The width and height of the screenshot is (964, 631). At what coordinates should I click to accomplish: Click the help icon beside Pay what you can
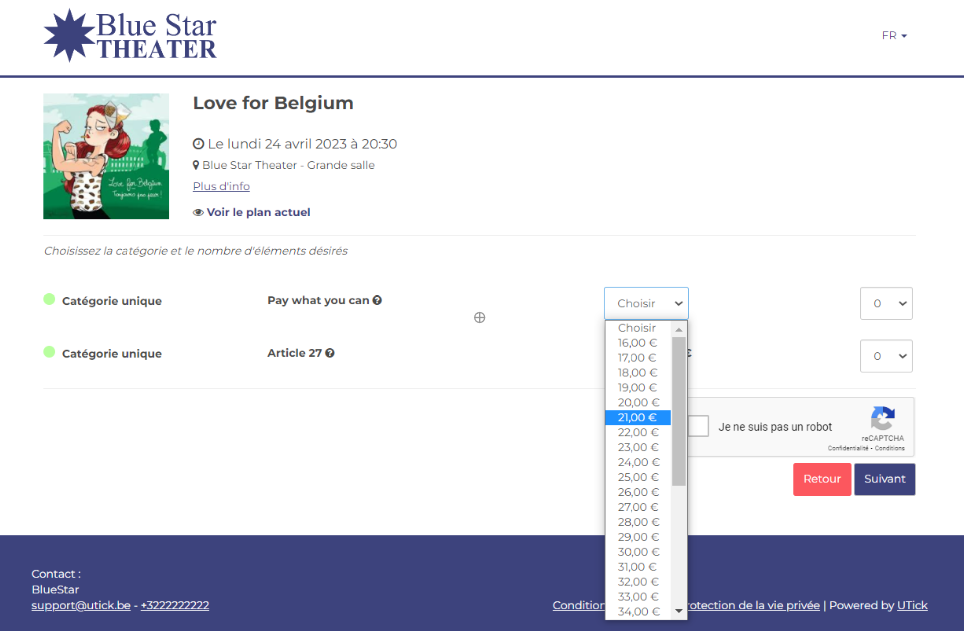[x=377, y=300]
